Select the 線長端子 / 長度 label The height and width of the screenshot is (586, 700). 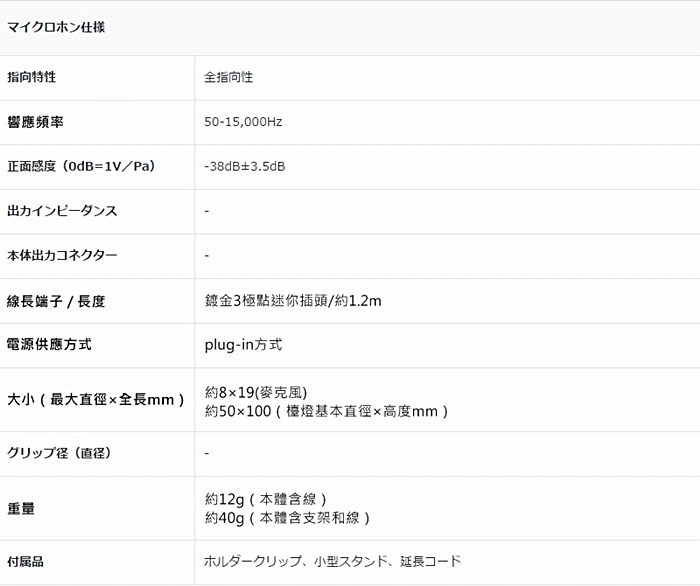(x=56, y=301)
